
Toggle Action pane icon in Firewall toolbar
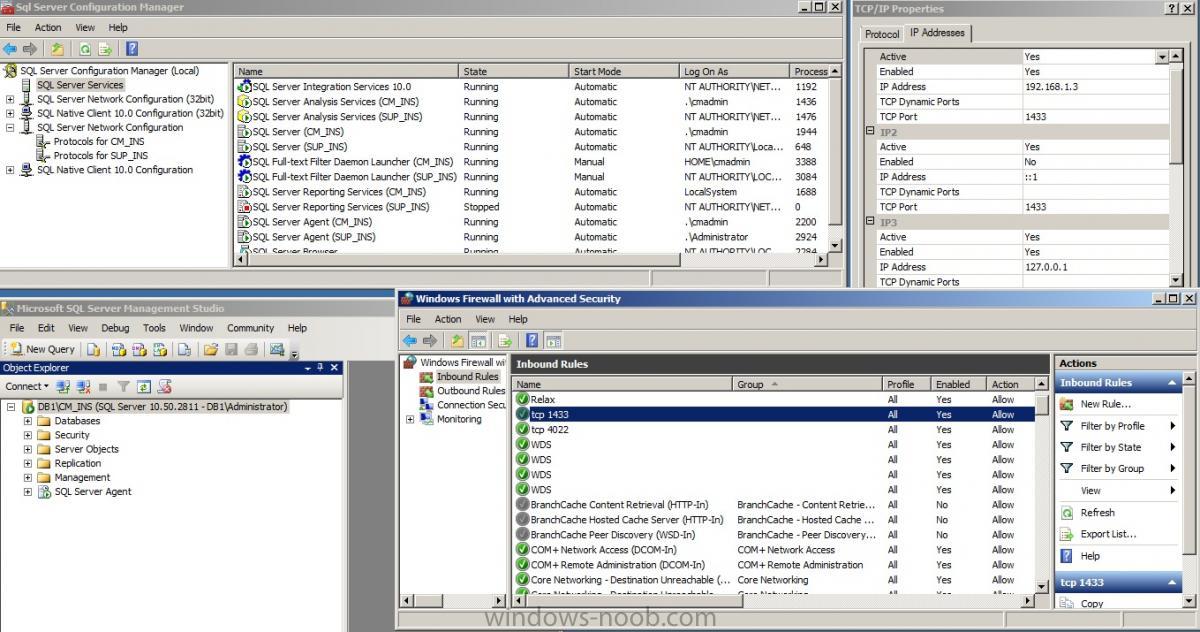553,340
